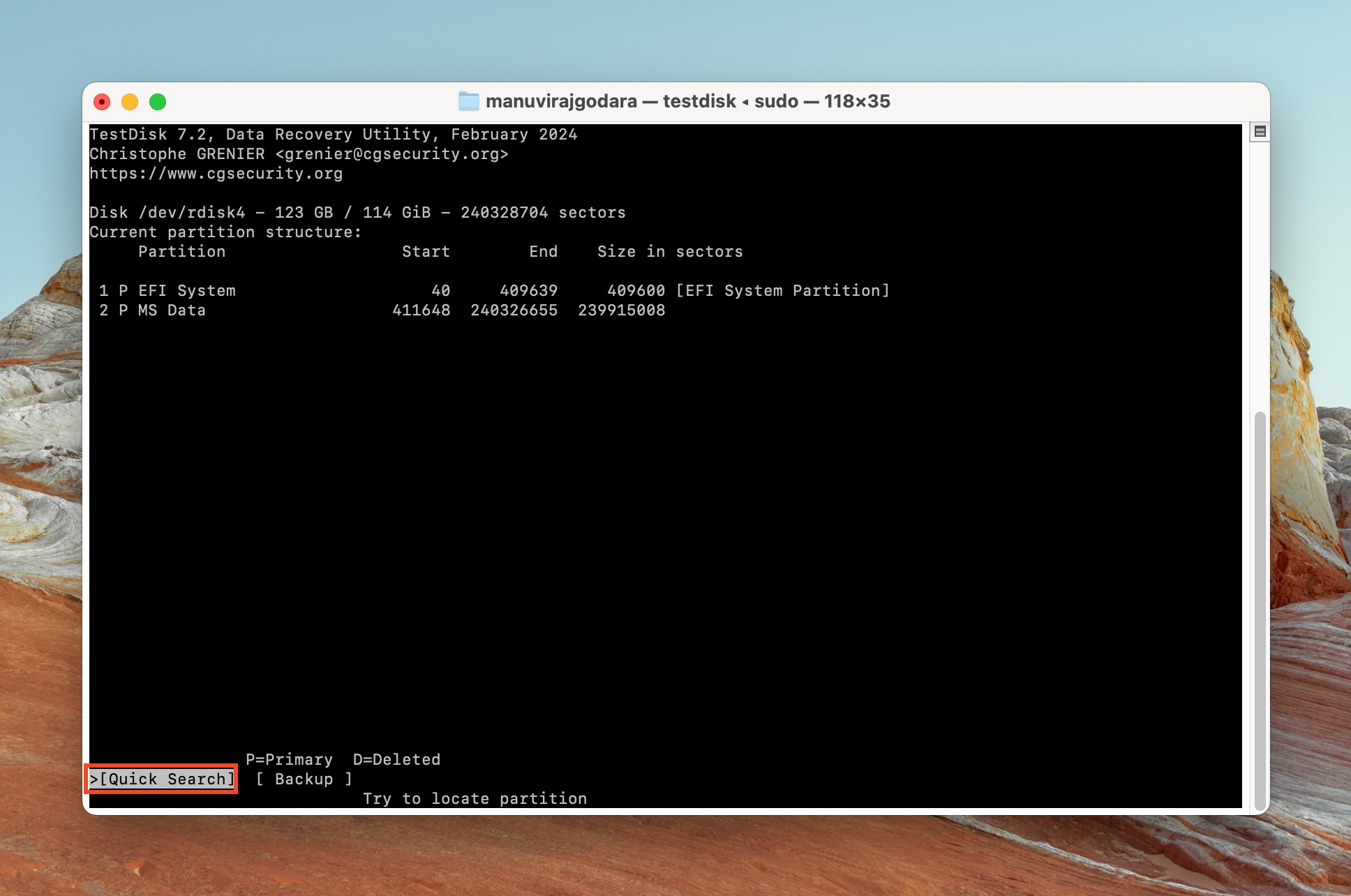The height and width of the screenshot is (896, 1351).
Task: Close the terminal window with the red button
Action: coord(102,102)
